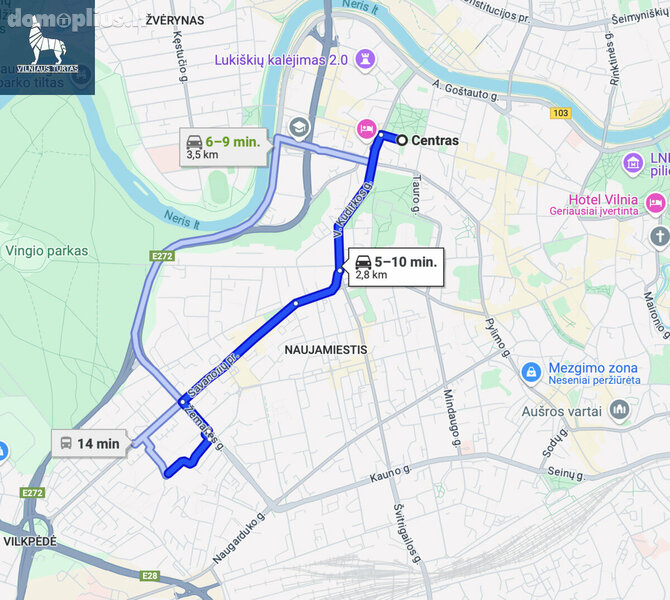Choose the 6–9 min. 3,5 km car route
Screen dimensions: 670x600
click(223, 147)
